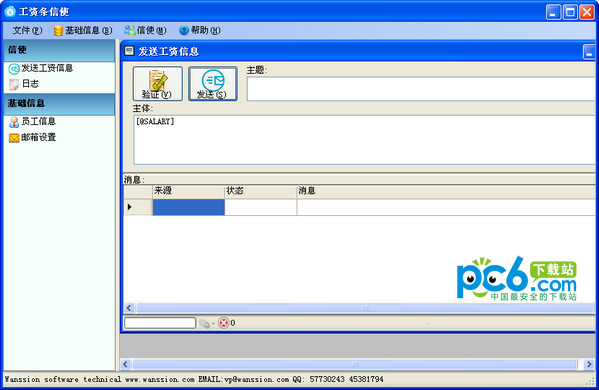Minimize the 发送工资信息 inner panel

tap(589, 52)
